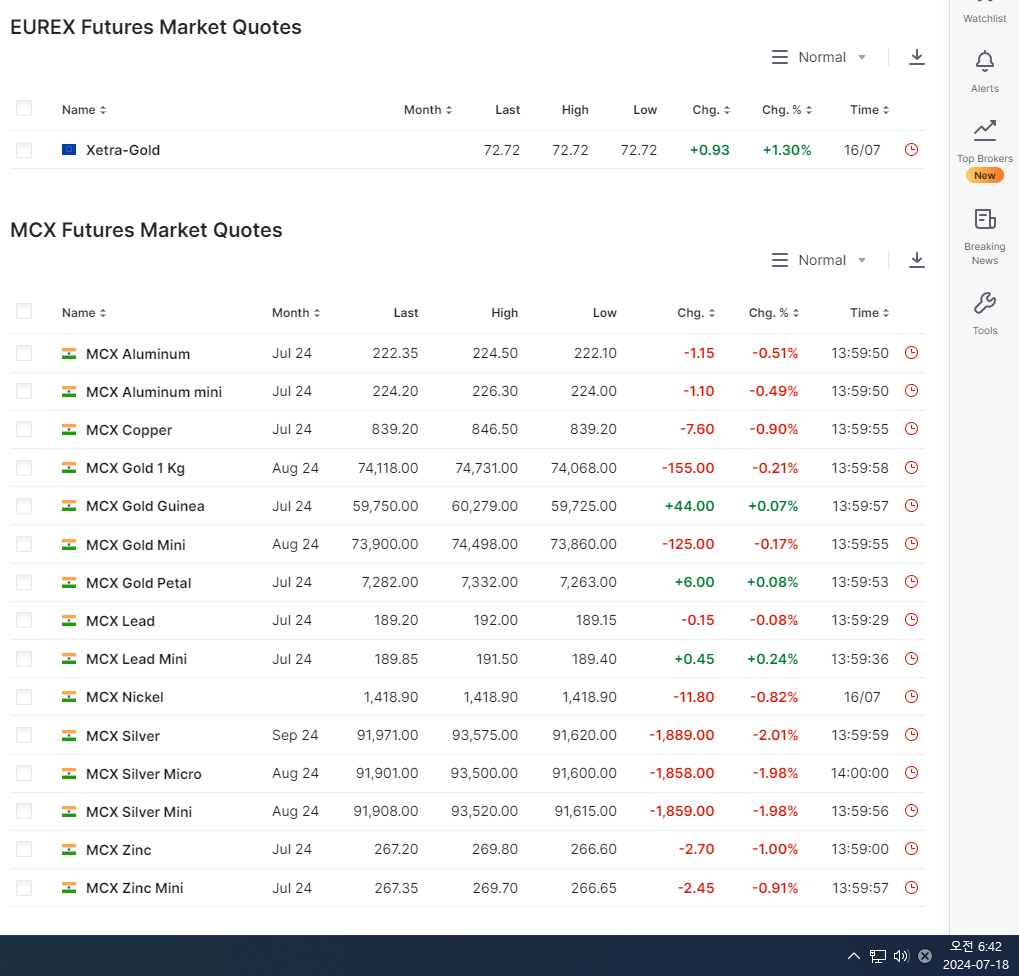Viewport: 1019px width, 976px height.
Task: Sort MCX table by Chg. column
Action: pos(696,313)
